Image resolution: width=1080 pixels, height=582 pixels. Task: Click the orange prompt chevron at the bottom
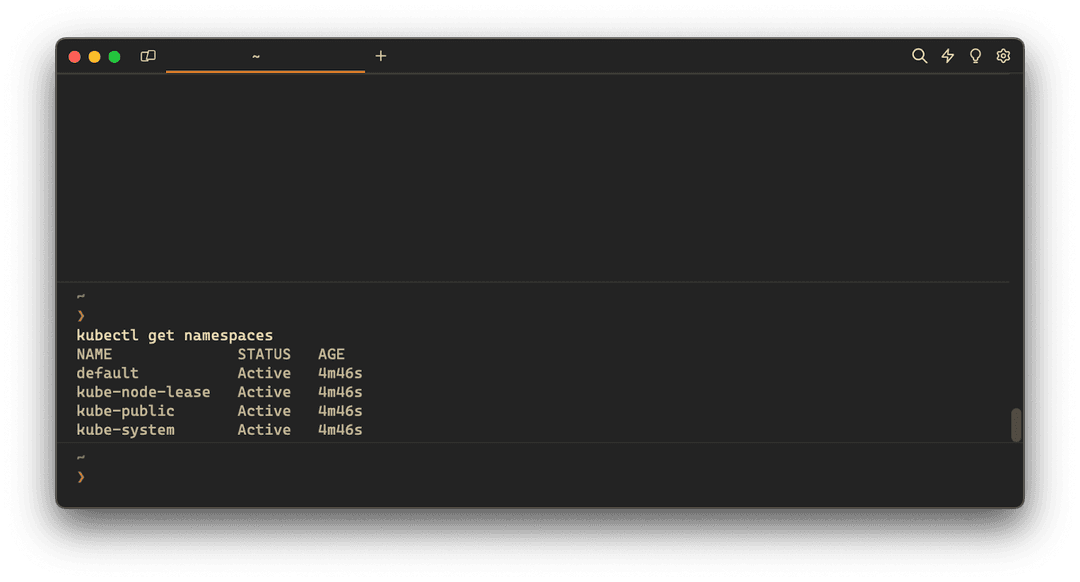[81, 477]
